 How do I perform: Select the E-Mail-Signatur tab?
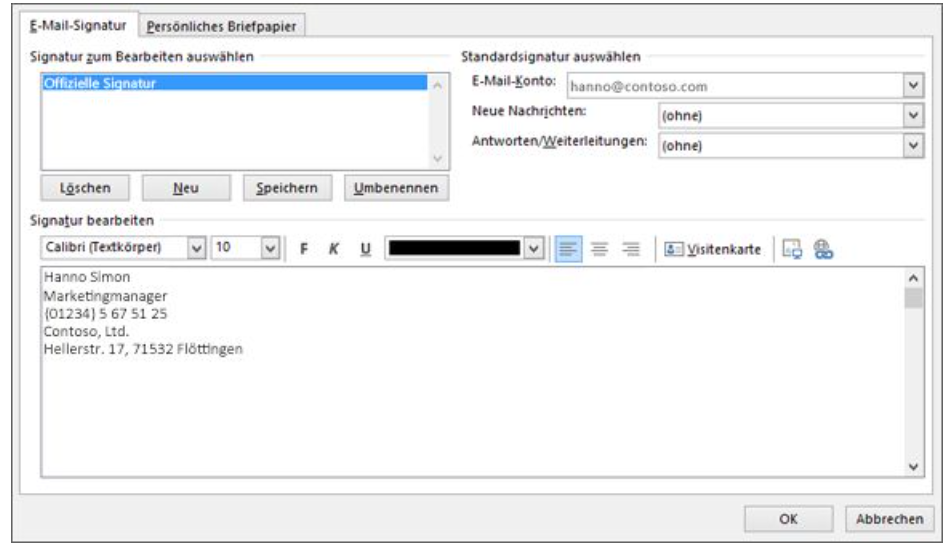[78, 26]
